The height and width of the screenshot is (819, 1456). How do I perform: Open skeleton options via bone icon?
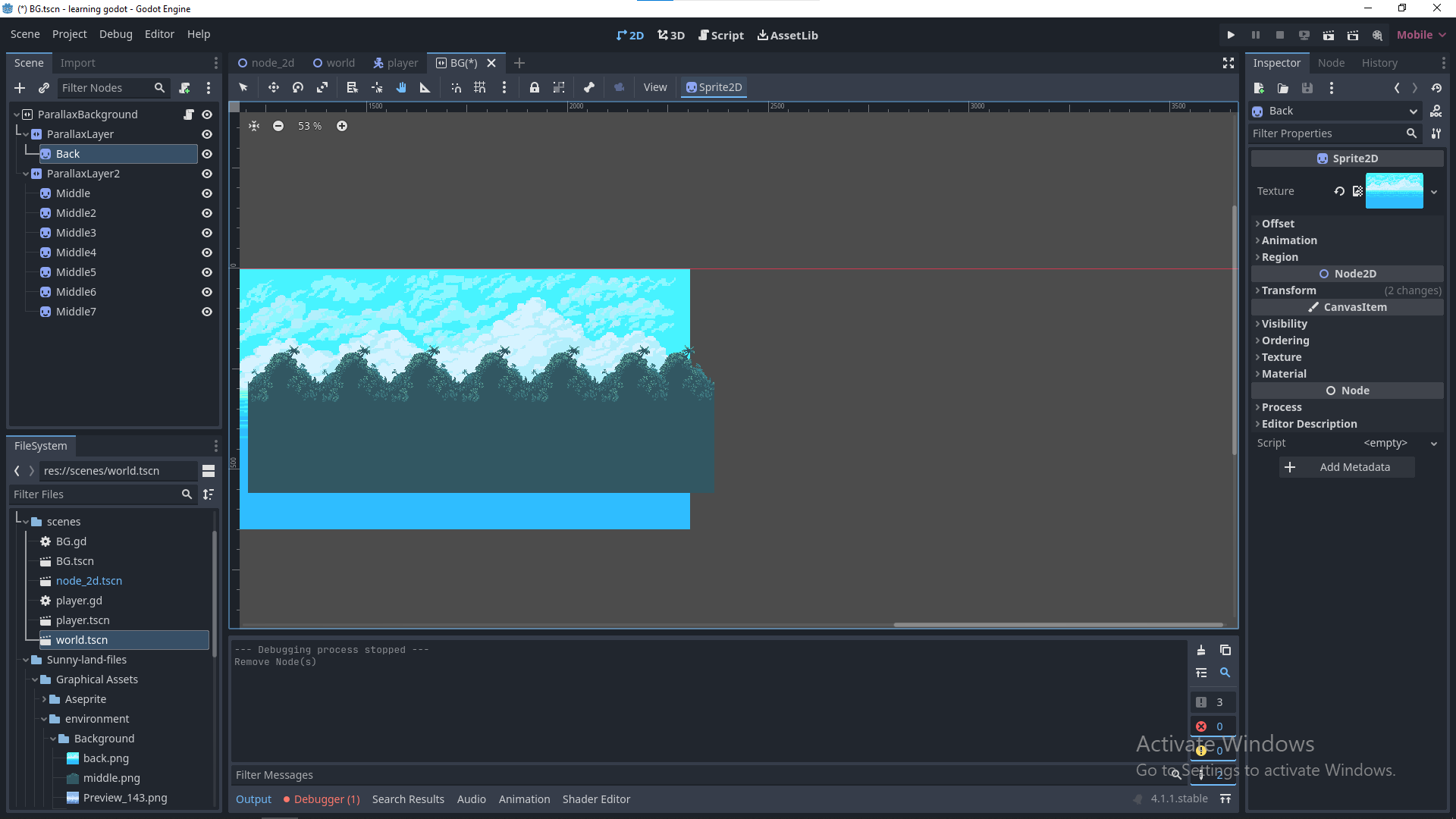coord(589,87)
